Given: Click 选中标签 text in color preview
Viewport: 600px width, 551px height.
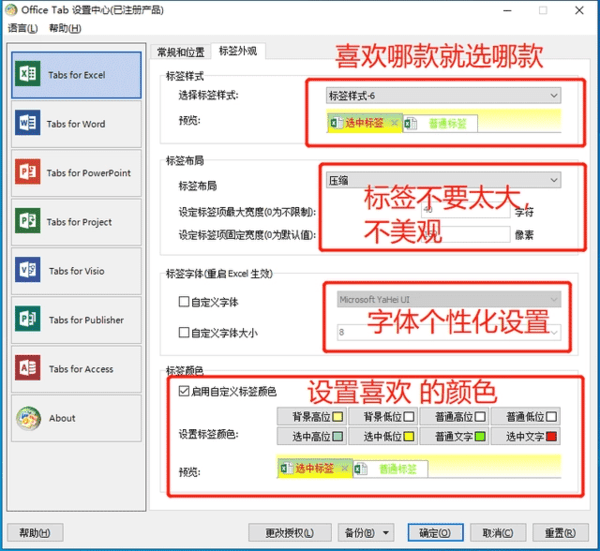Looking at the screenshot, I should click(315, 468).
